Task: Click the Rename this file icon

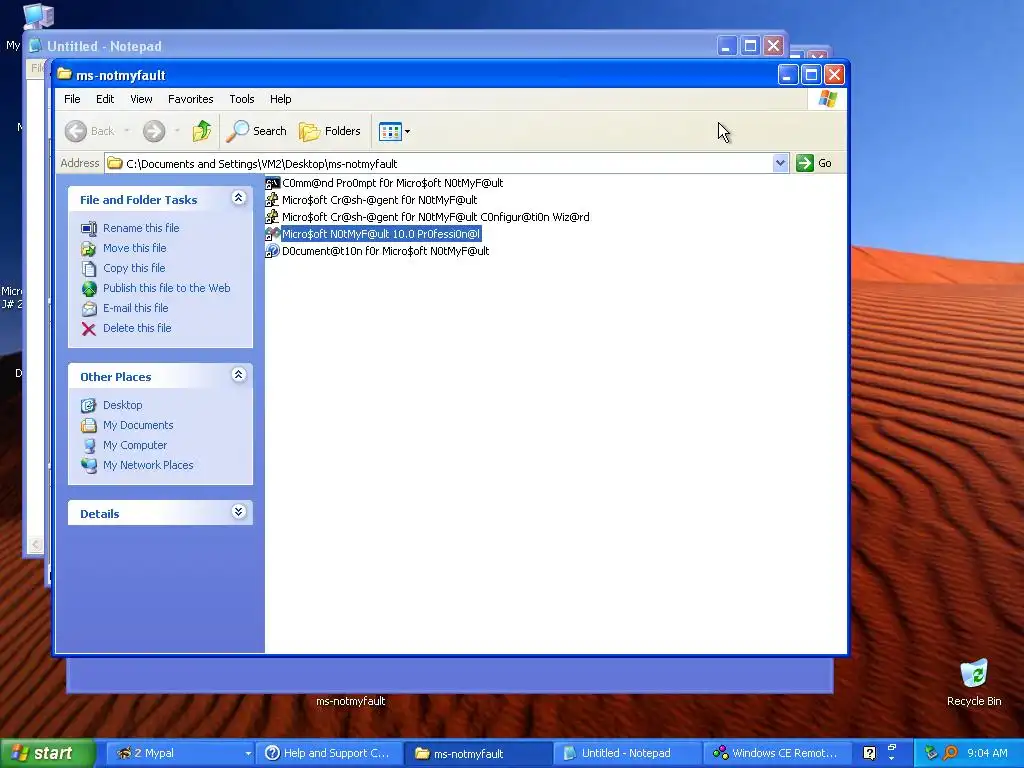Action: tap(89, 228)
